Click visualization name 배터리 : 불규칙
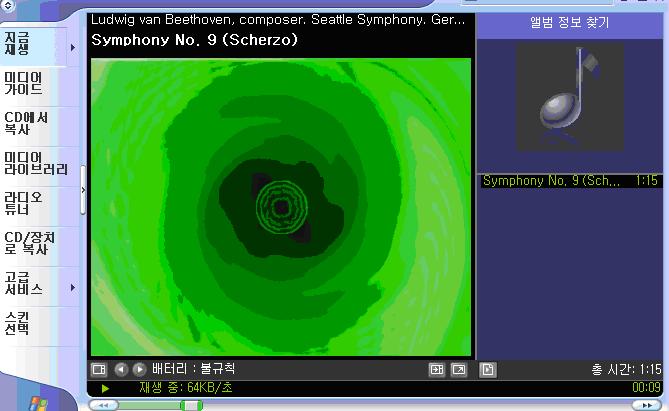 pyautogui.click(x=193, y=369)
